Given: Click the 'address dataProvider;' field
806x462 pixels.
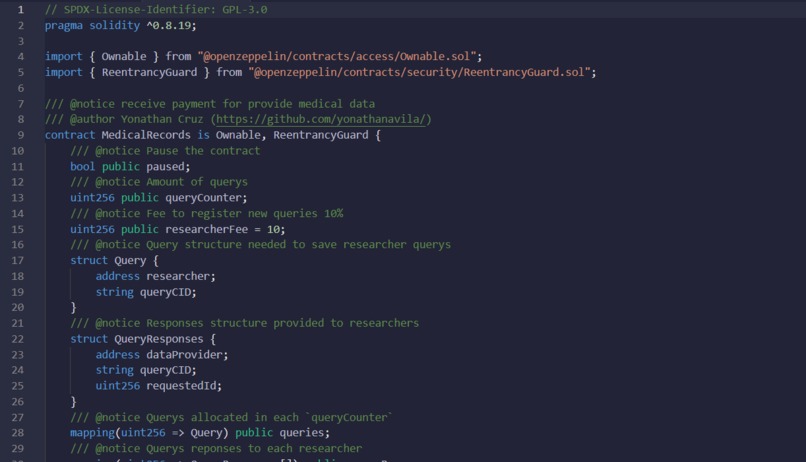Looking at the screenshot, I should coord(161,355).
